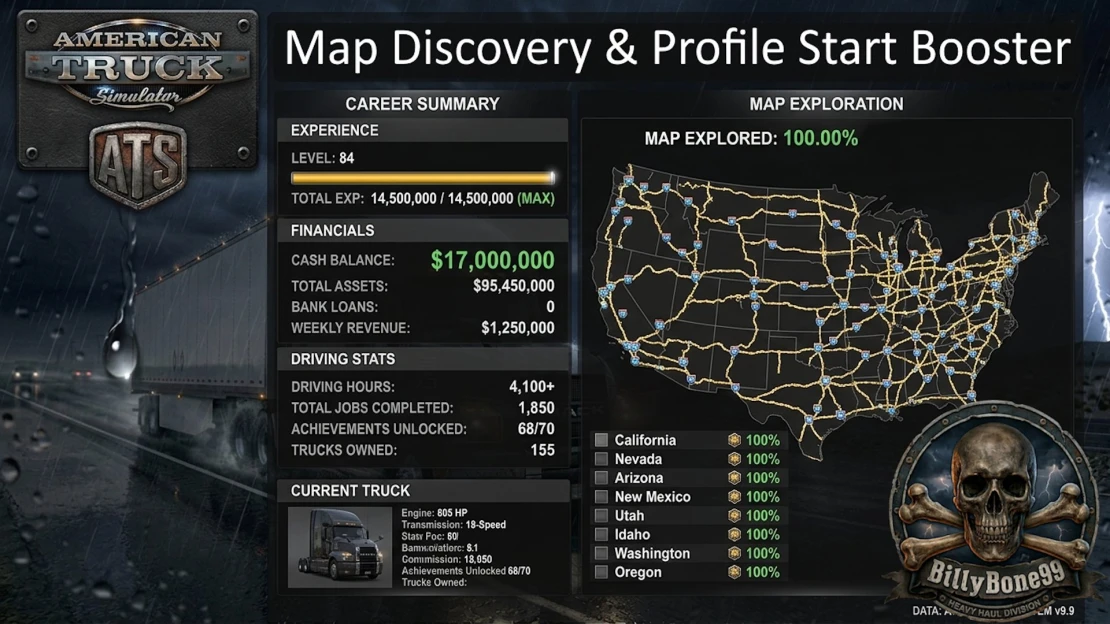The image size is (1110, 624).
Task: Select the CURRENT TRUCK section header
Action: pos(423,491)
